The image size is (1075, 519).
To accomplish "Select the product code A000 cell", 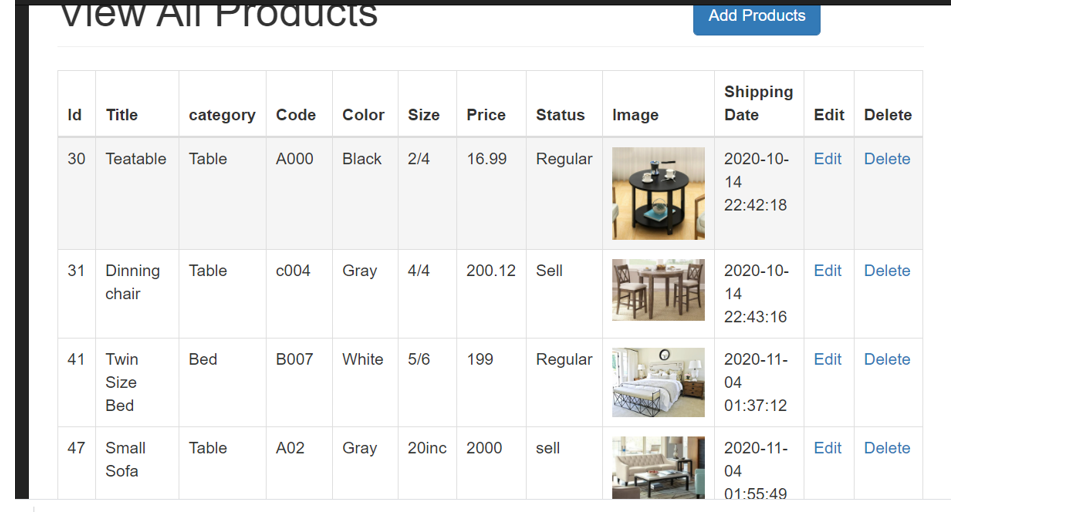I will (295, 159).
